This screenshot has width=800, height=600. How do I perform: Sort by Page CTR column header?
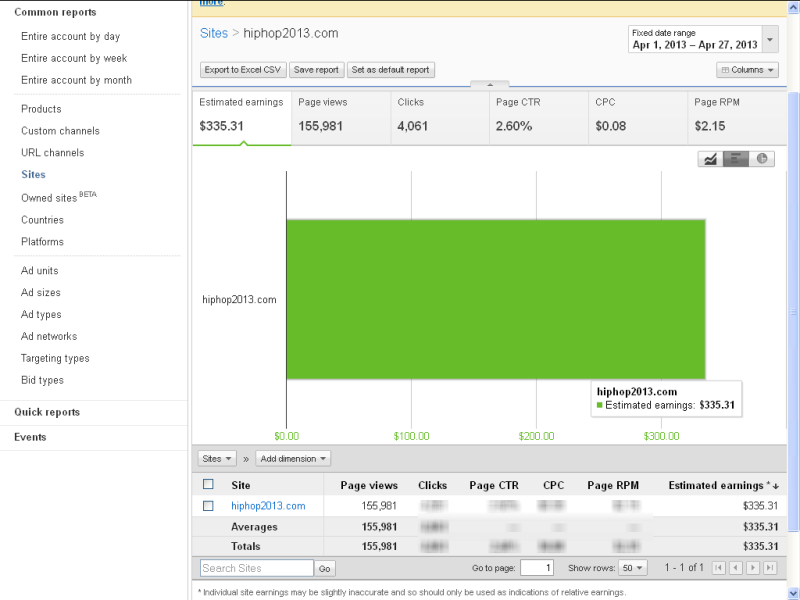(494, 485)
